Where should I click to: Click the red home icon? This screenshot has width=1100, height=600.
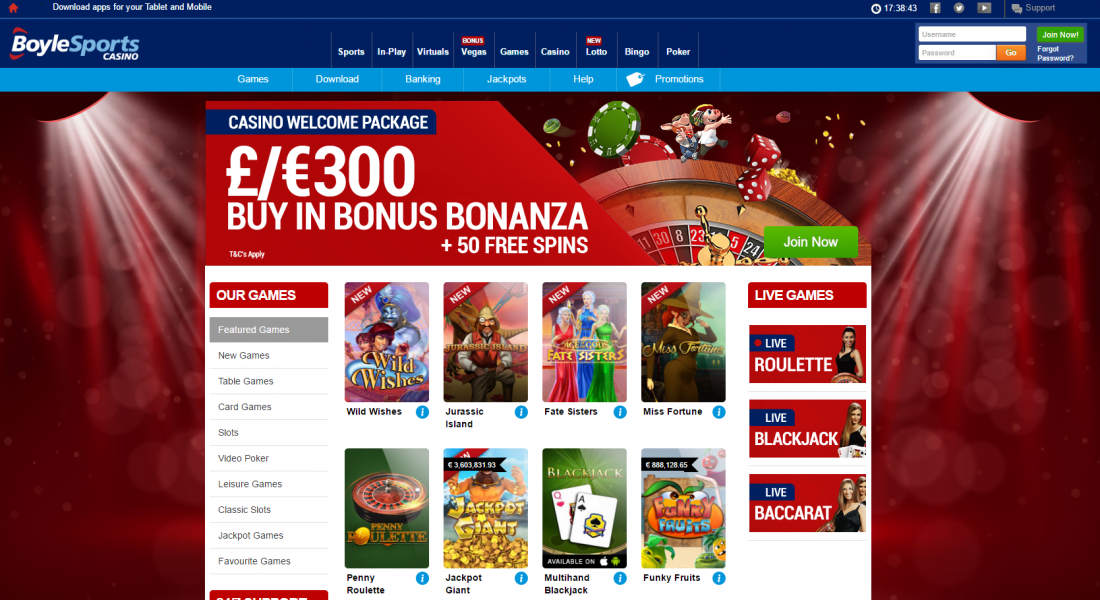click(x=13, y=8)
